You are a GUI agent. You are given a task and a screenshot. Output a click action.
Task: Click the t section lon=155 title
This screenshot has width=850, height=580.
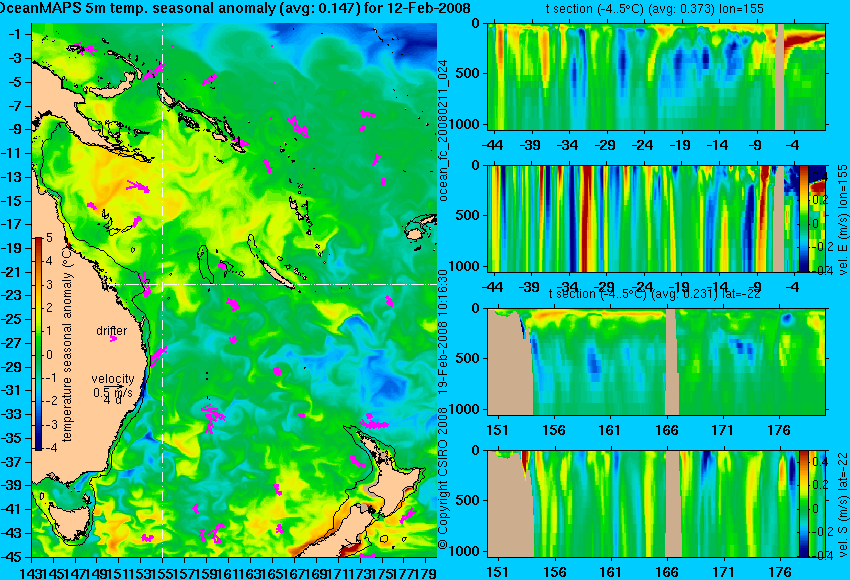point(654,9)
